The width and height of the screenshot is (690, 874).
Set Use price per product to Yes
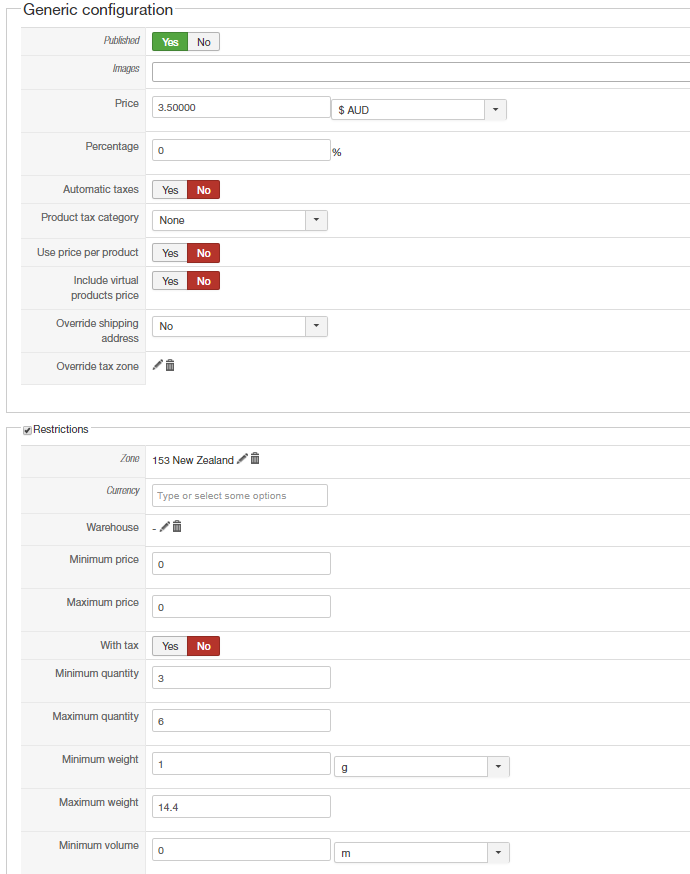[170, 253]
